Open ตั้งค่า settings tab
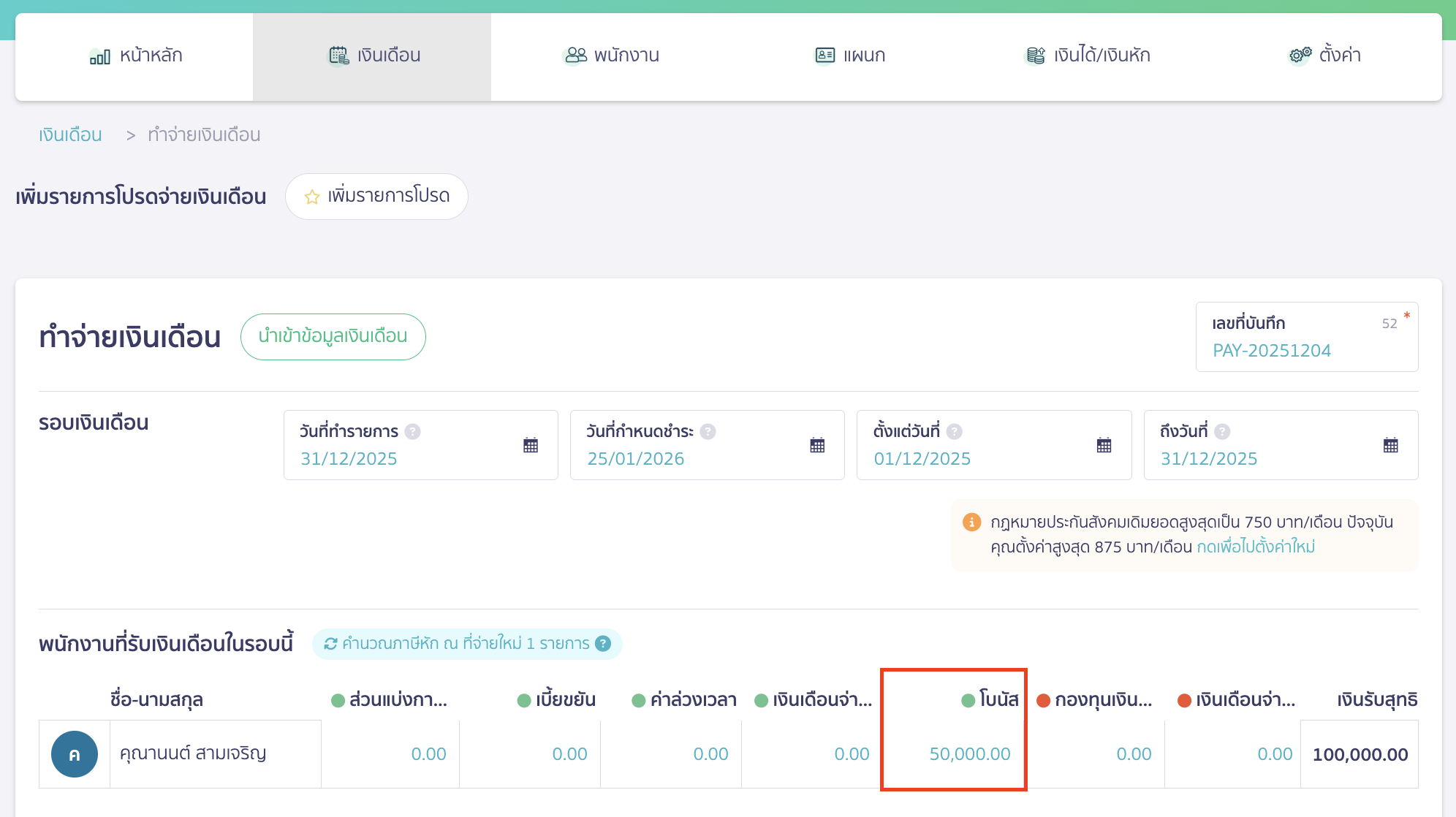1456x817 pixels. pos(1324,56)
